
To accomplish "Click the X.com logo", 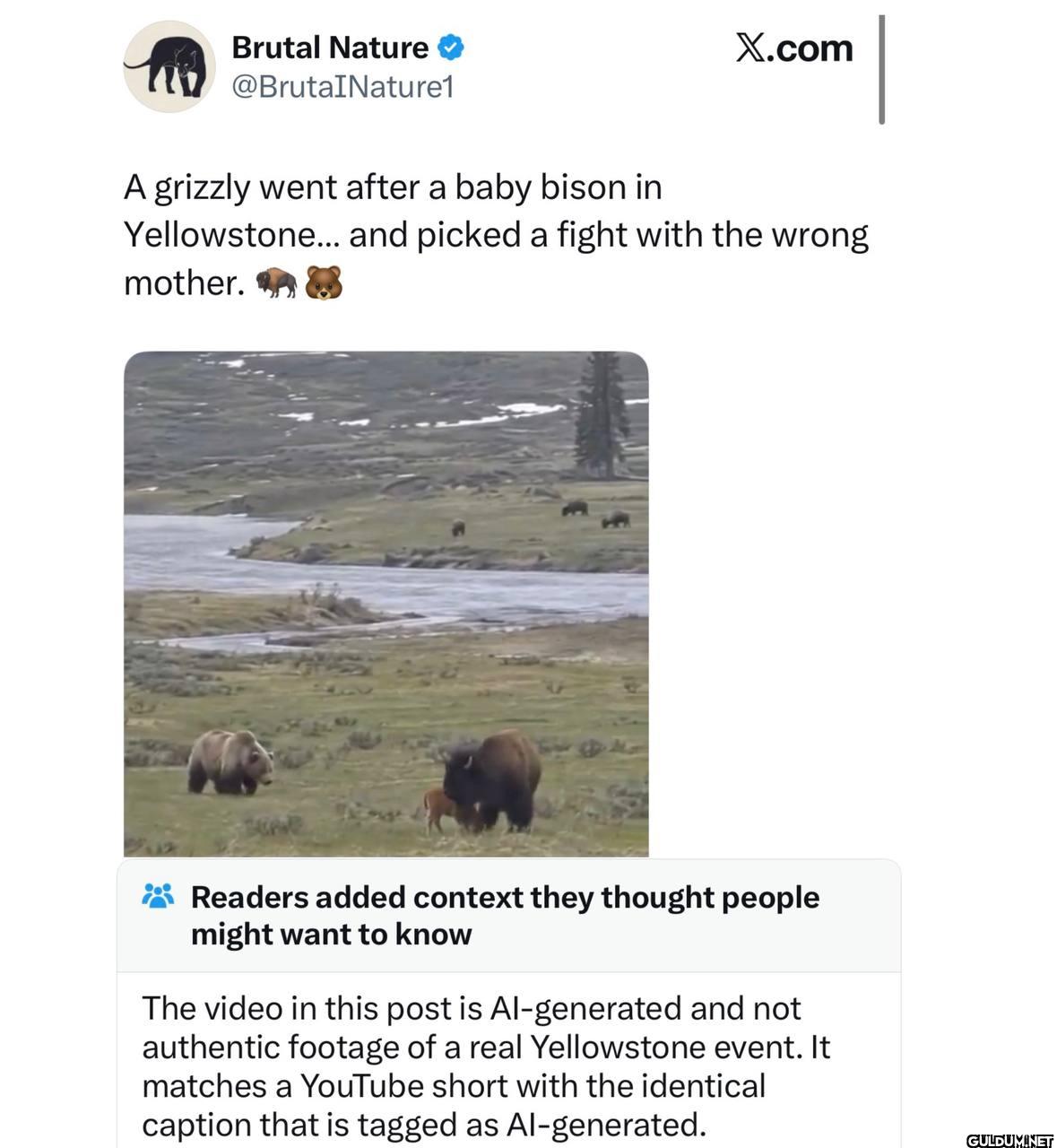I will pos(794,48).
